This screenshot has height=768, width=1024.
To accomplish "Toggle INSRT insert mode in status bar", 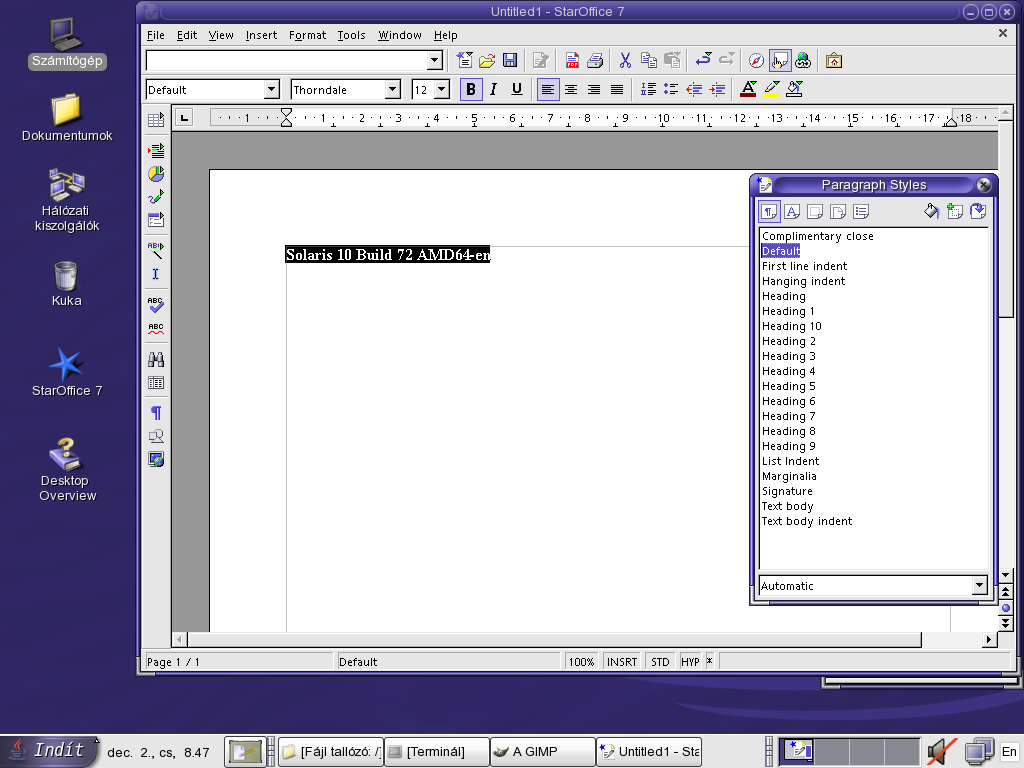I will click(622, 662).
